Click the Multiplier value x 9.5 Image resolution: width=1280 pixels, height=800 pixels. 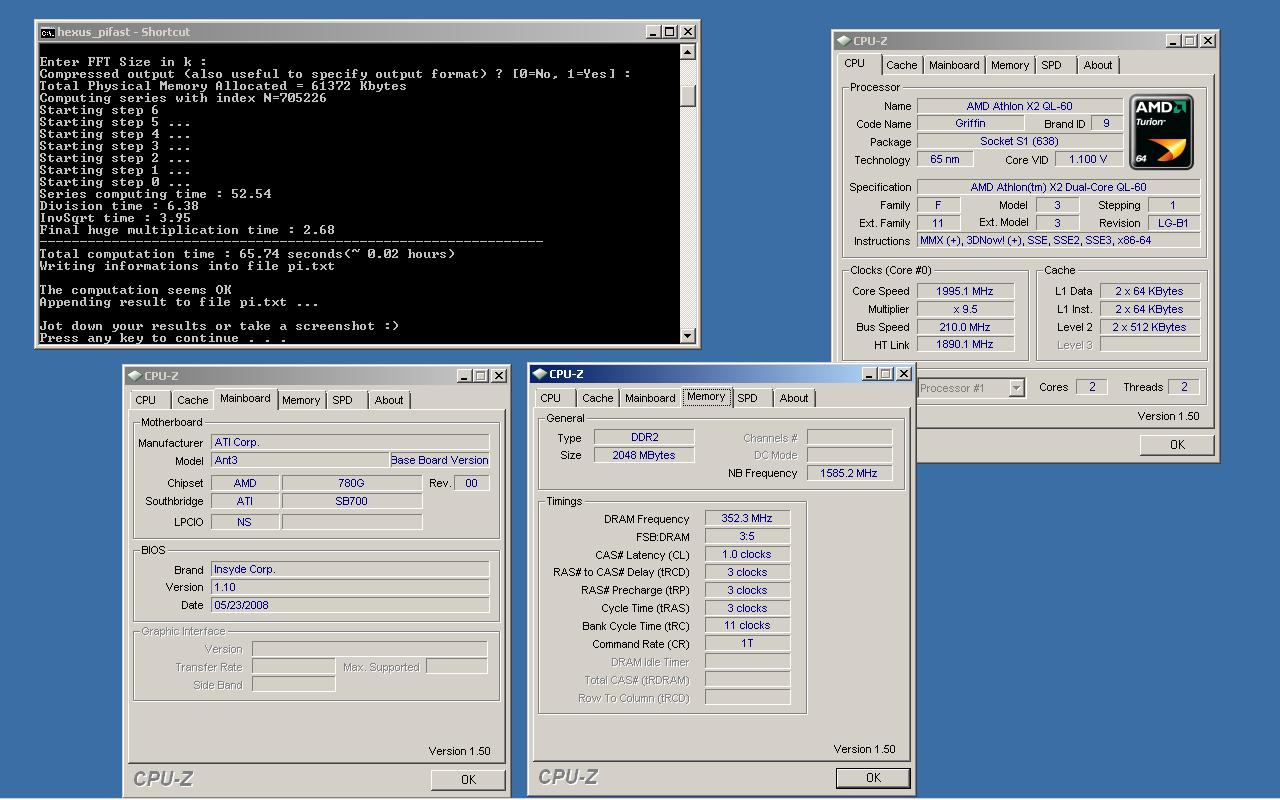(x=965, y=309)
